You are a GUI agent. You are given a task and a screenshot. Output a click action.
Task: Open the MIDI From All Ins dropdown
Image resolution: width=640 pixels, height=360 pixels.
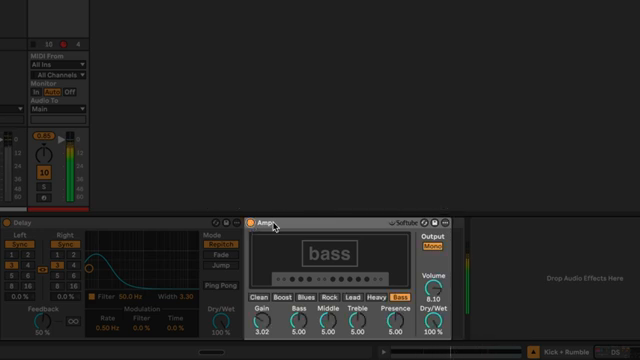[x=58, y=65]
